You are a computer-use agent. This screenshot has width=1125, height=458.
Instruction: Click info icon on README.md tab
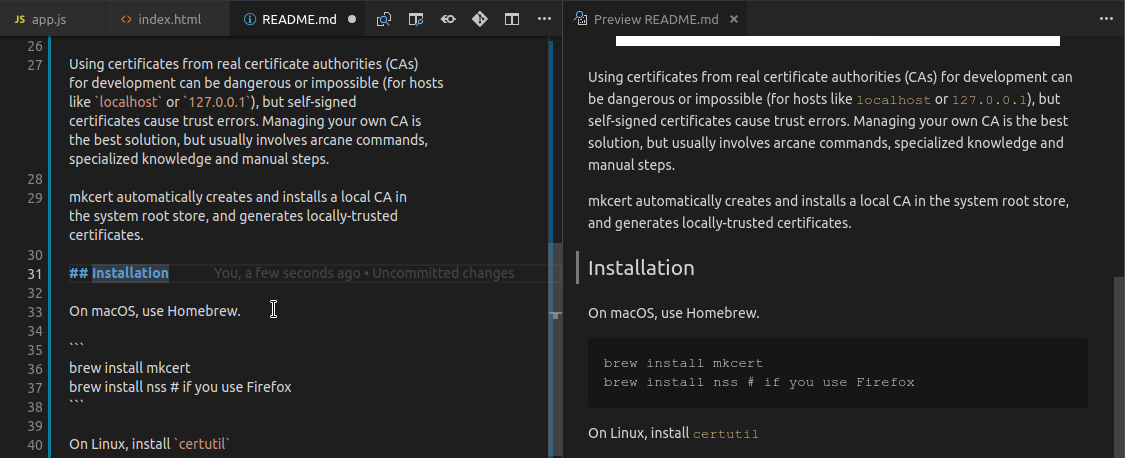point(250,19)
